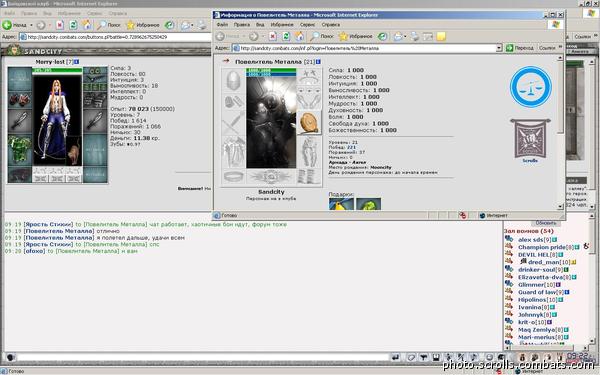Click Refresh icon in background browser toolbar
Viewport: 600px width, 375px height.
pos(73,25)
